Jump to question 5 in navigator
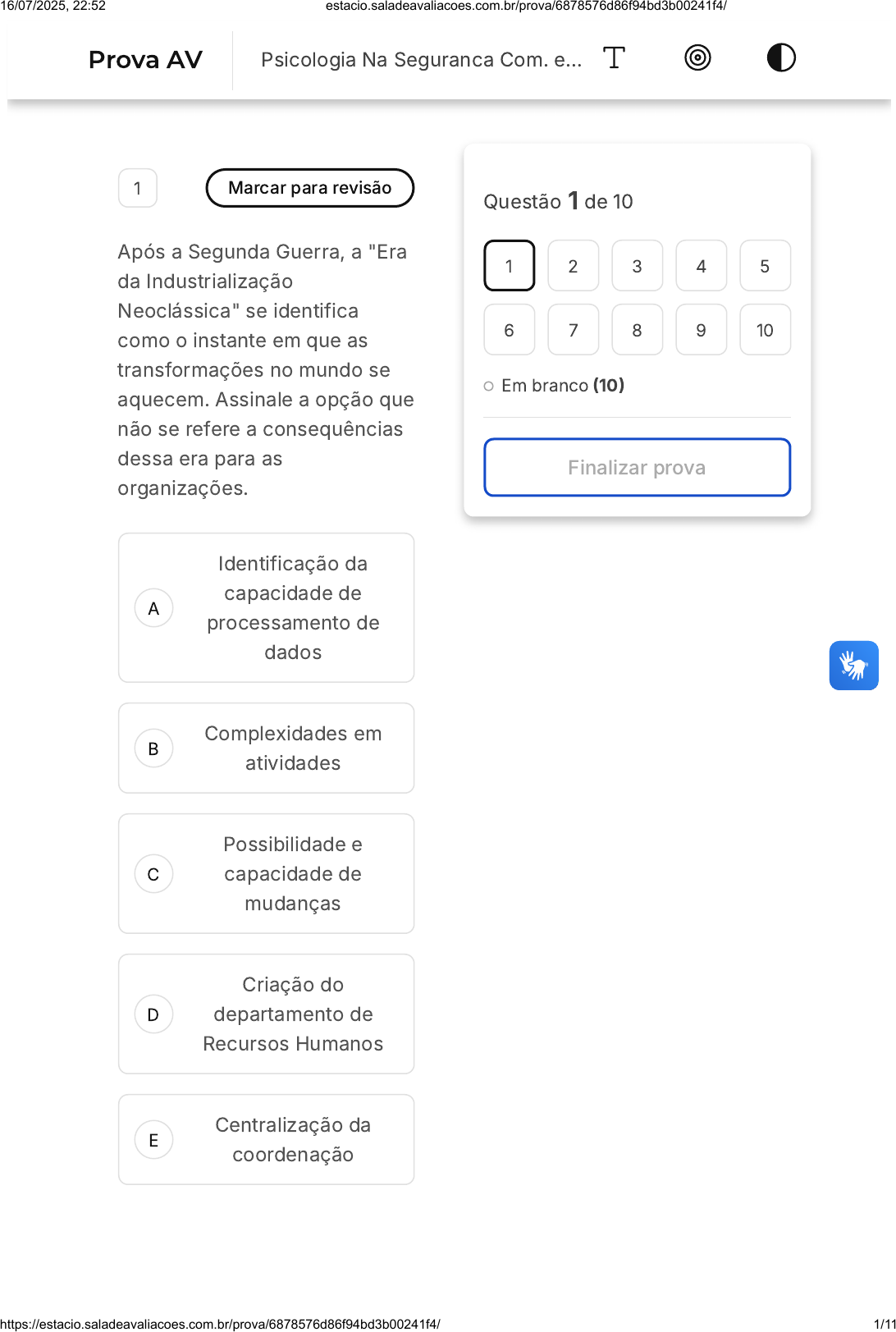 click(x=765, y=266)
